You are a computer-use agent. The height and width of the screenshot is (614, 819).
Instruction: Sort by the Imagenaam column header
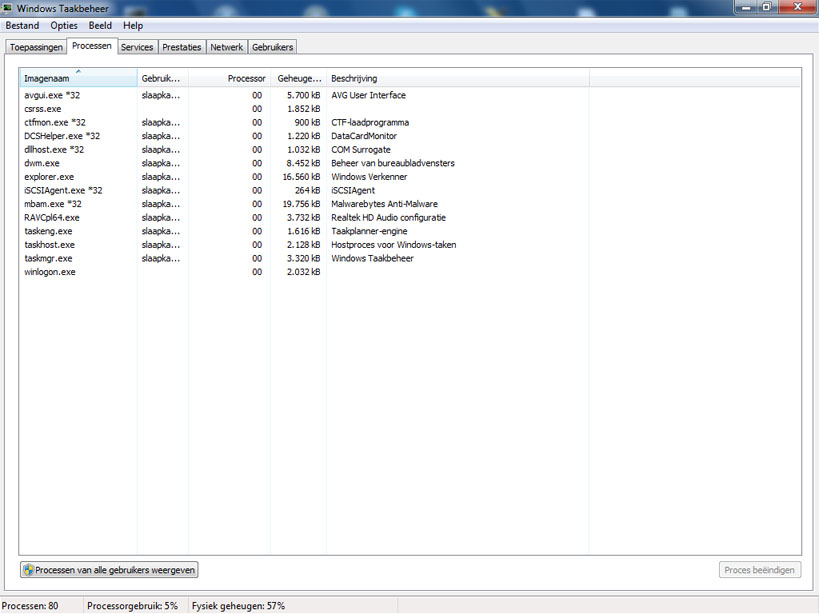coord(78,78)
